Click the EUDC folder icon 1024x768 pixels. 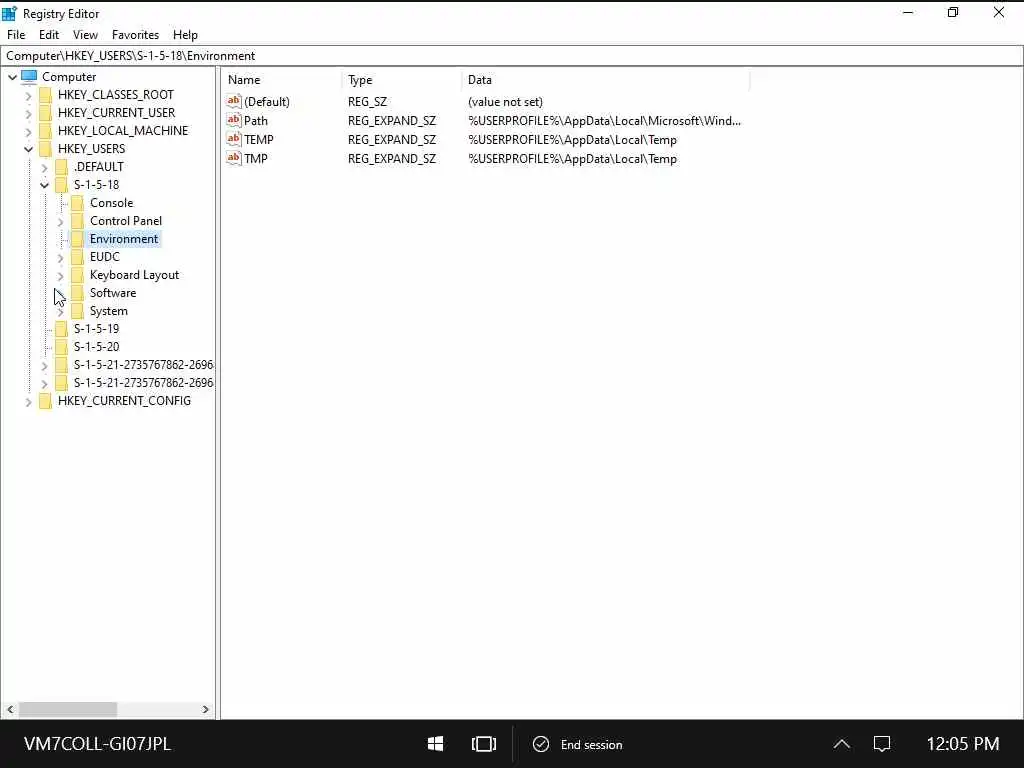pyautogui.click(x=77, y=257)
